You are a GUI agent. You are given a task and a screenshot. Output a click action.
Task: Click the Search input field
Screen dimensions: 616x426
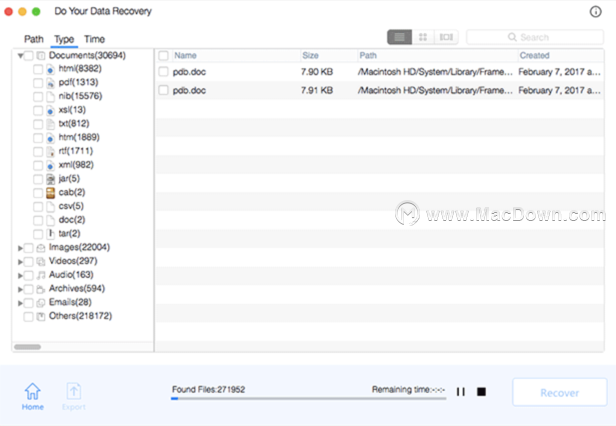pyautogui.click(x=535, y=37)
